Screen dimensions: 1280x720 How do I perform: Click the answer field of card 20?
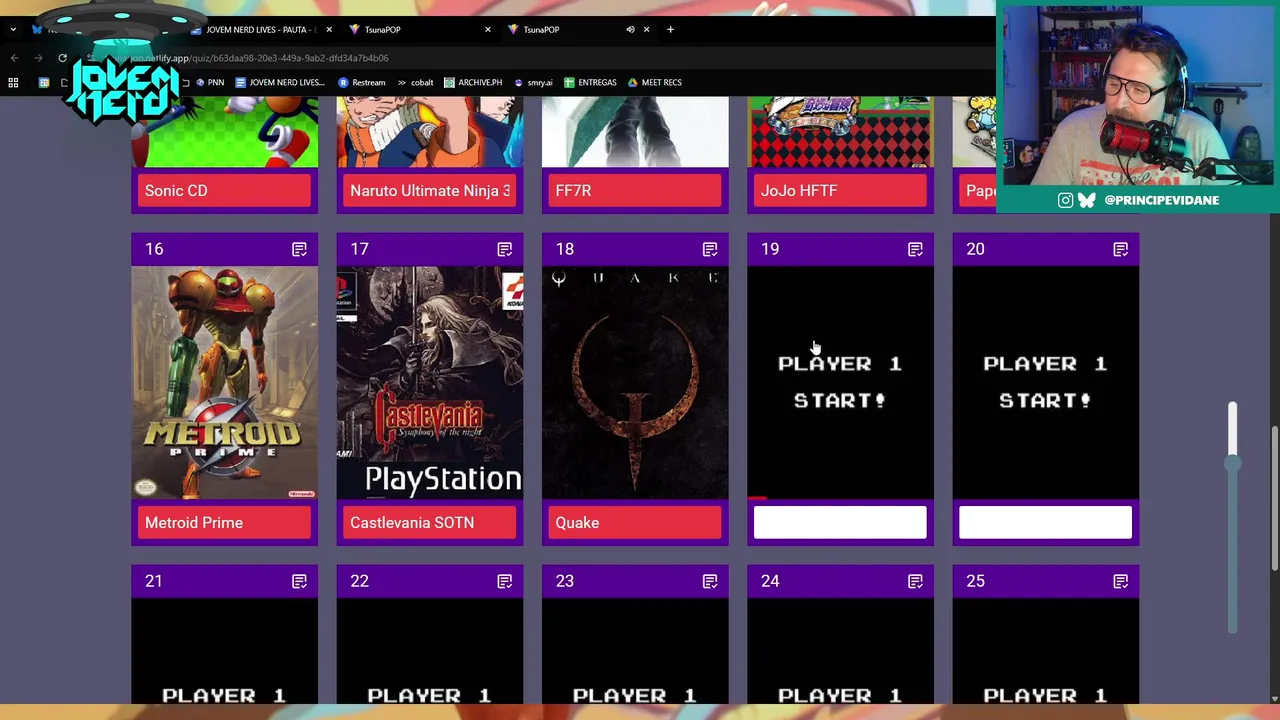pyautogui.click(x=1045, y=522)
